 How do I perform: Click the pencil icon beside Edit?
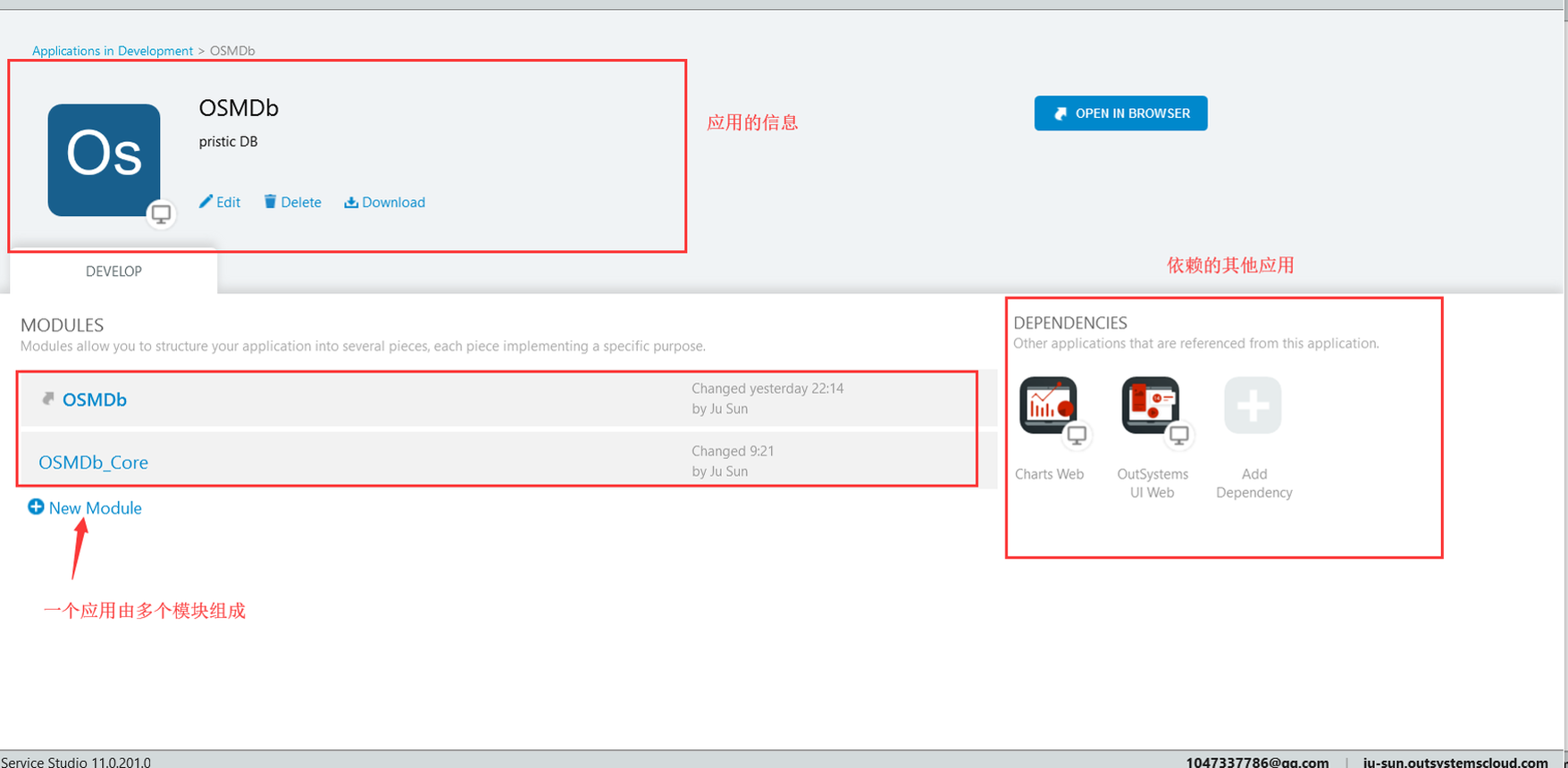(205, 202)
